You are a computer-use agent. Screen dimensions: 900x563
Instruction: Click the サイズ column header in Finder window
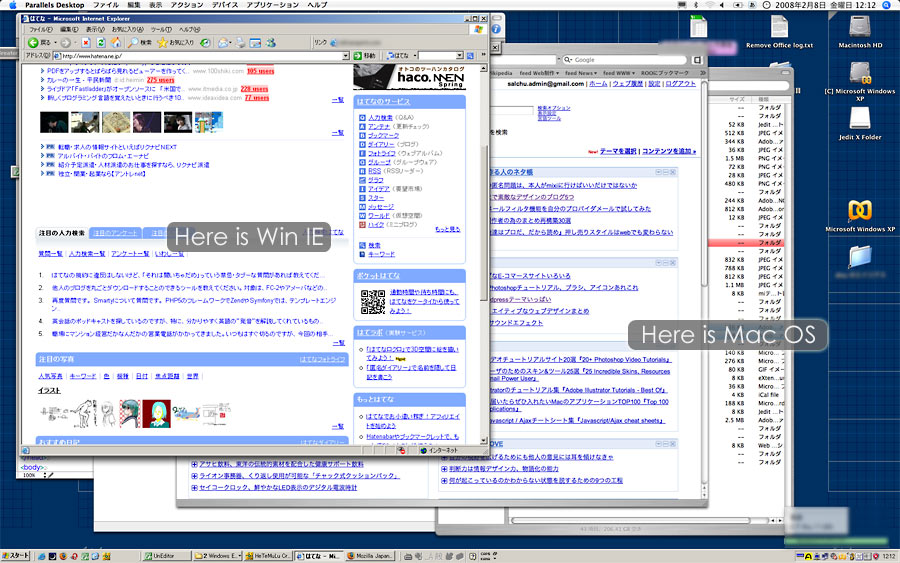tap(736, 99)
